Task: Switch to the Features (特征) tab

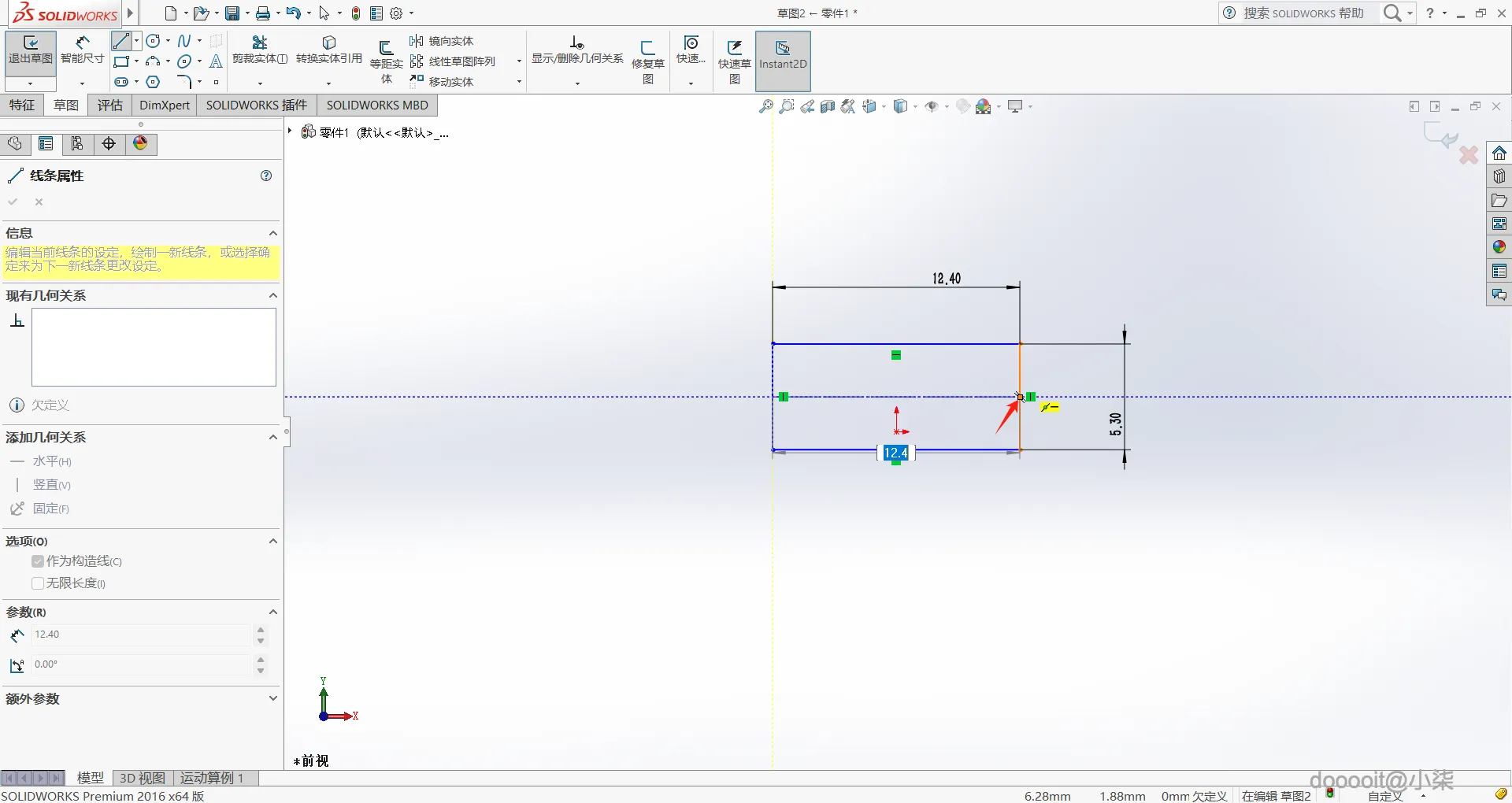Action: coord(22,105)
